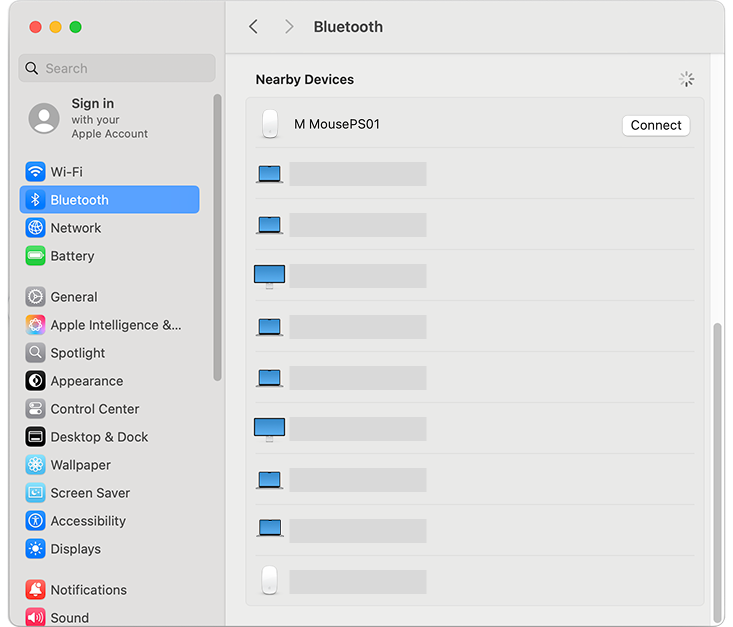This screenshot has height=627, width=733.
Task: Click the search magnifying glass icon
Action: click(x=31, y=68)
